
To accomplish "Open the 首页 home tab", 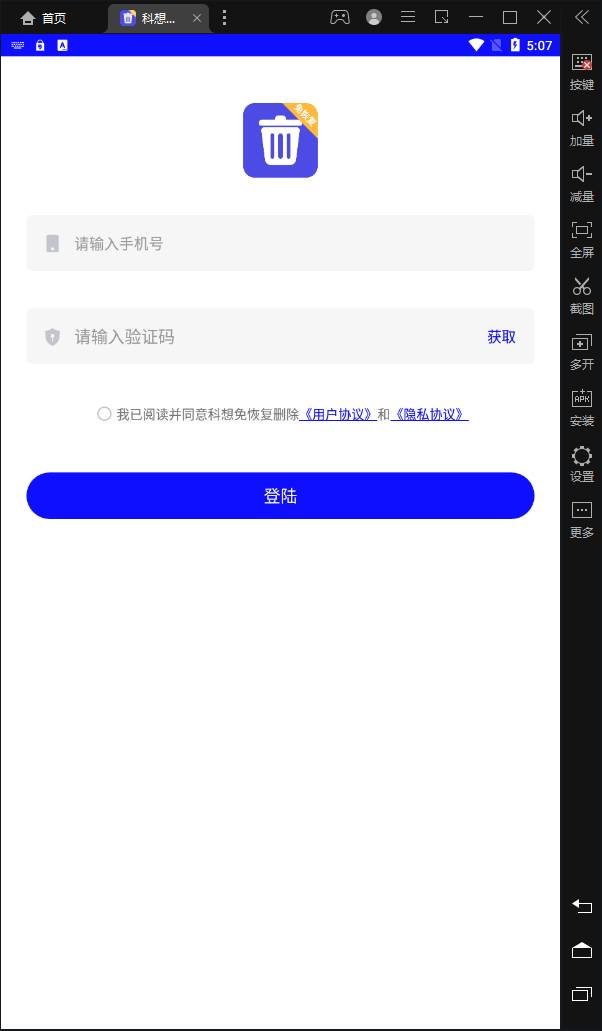I will point(43,18).
